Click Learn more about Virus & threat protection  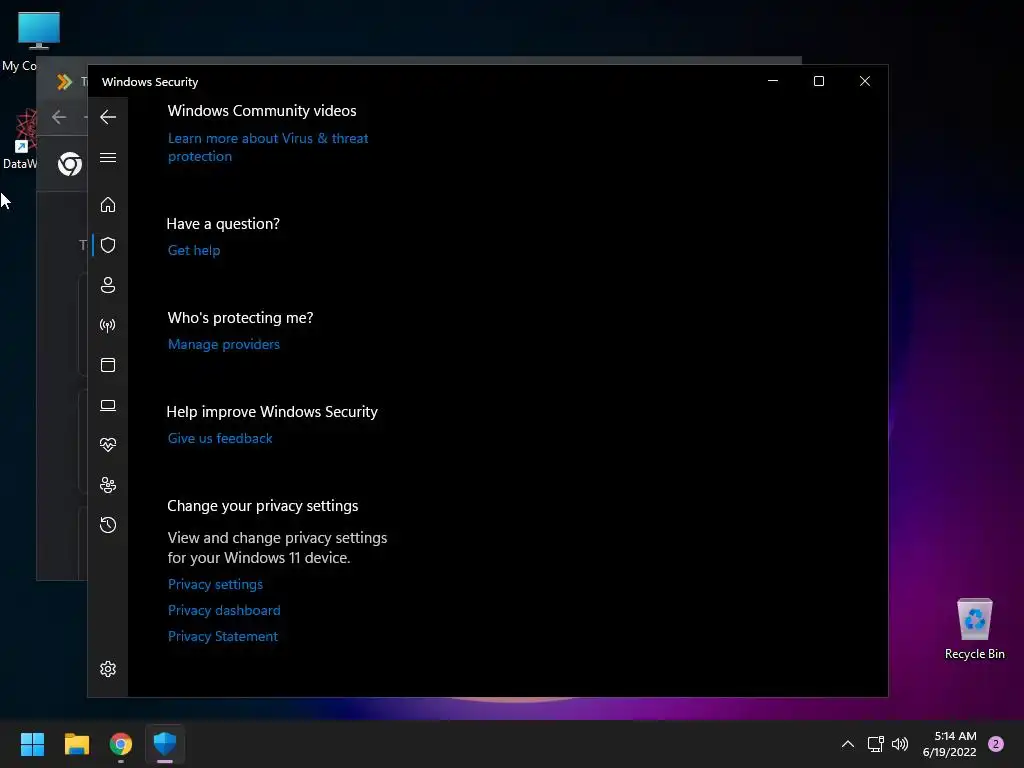click(x=268, y=147)
